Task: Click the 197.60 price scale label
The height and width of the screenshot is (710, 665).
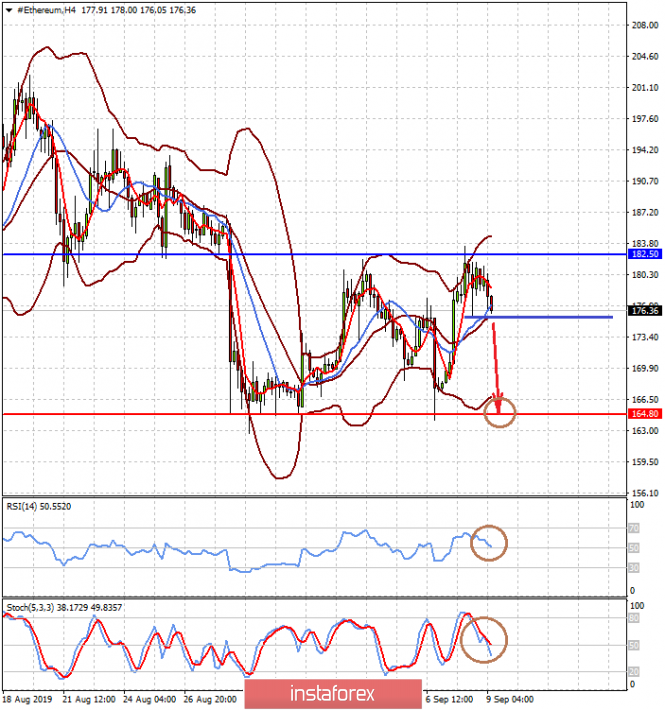Action: coord(645,119)
